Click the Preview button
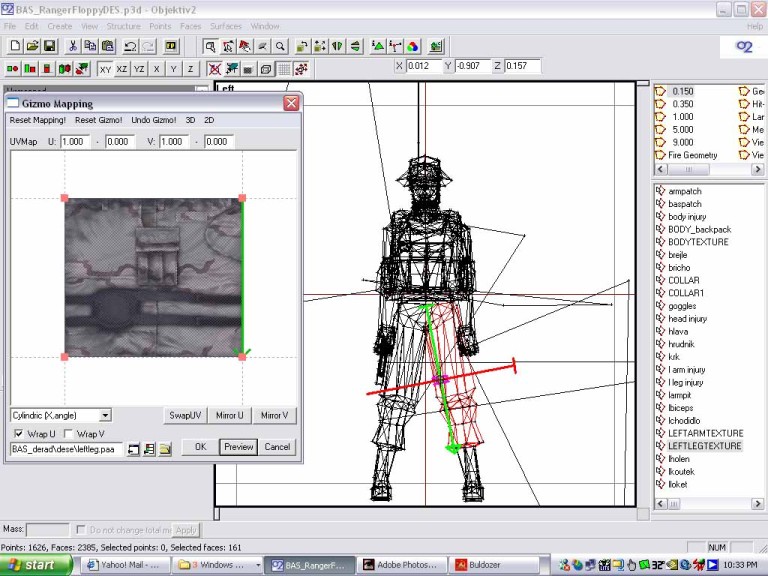This screenshot has height=576, width=768. pos(238,447)
